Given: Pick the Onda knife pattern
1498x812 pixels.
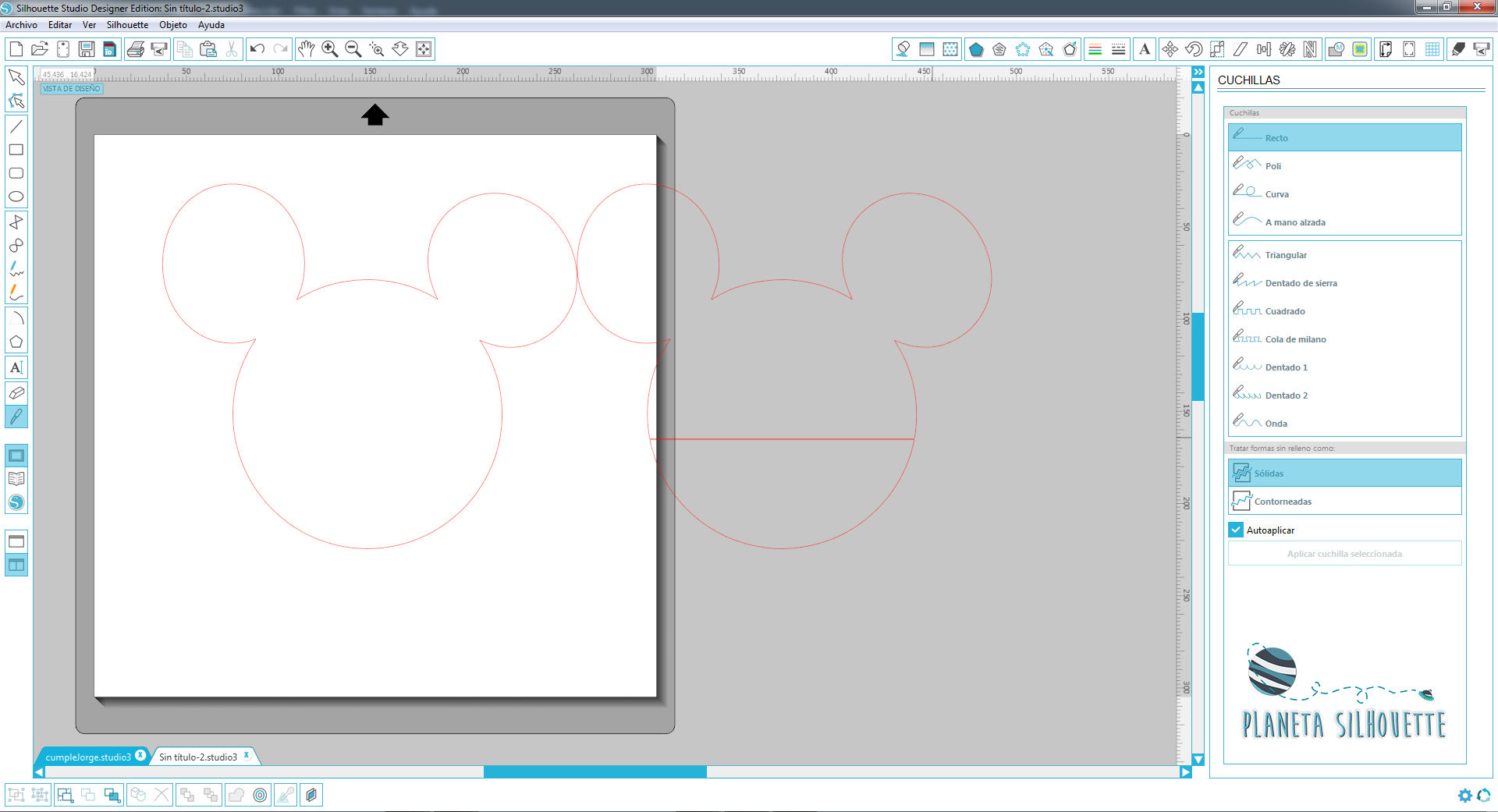Looking at the screenshot, I should [x=1345, y=423].
